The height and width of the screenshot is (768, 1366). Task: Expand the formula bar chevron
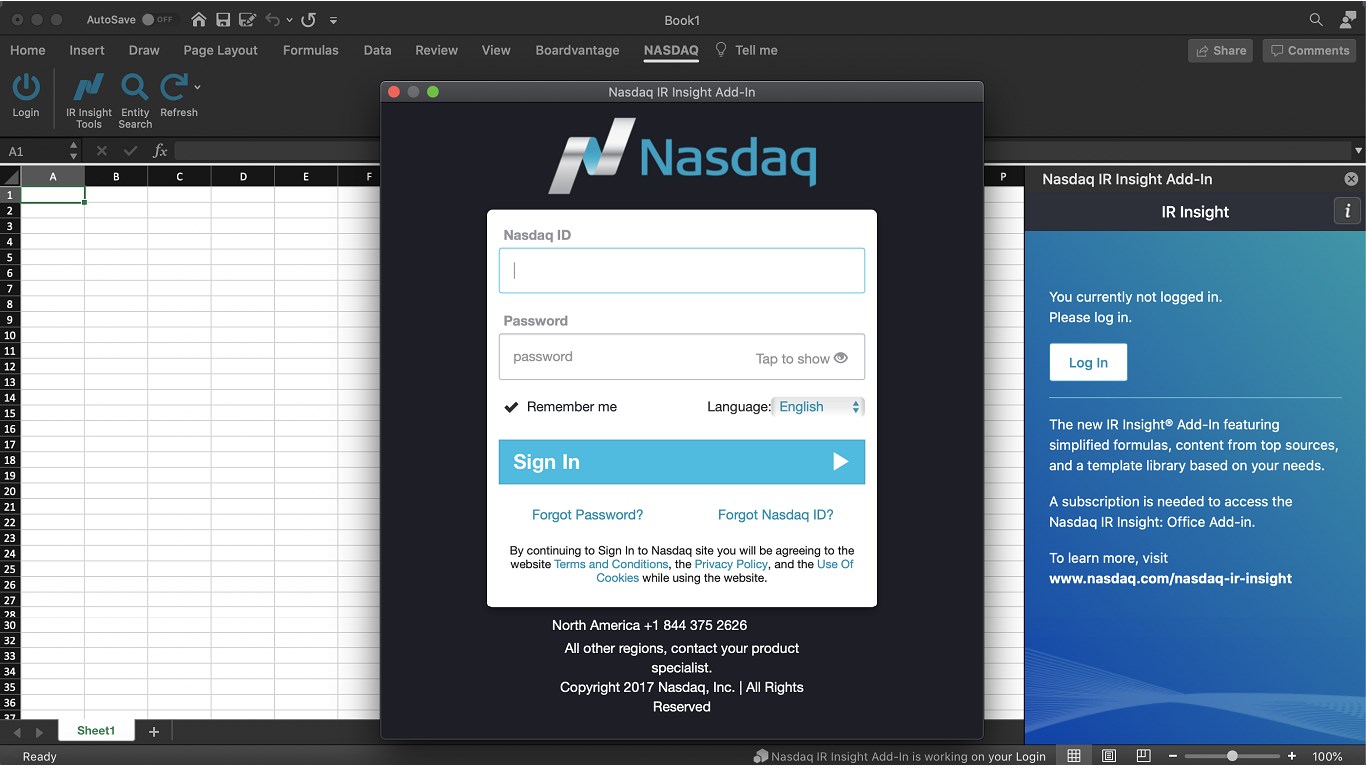[1358, 151]
